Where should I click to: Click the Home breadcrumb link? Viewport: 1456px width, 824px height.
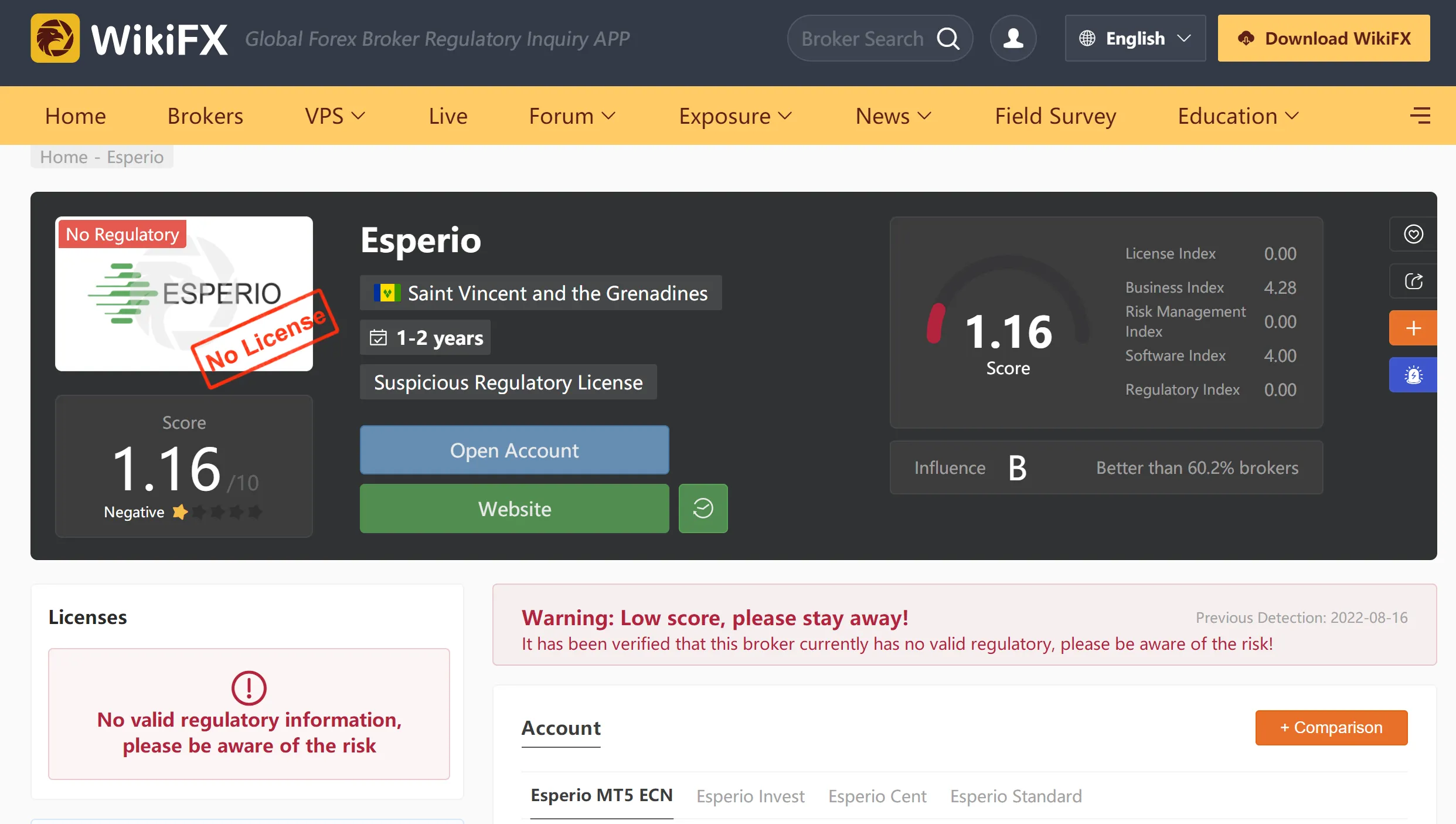point(63,157)
